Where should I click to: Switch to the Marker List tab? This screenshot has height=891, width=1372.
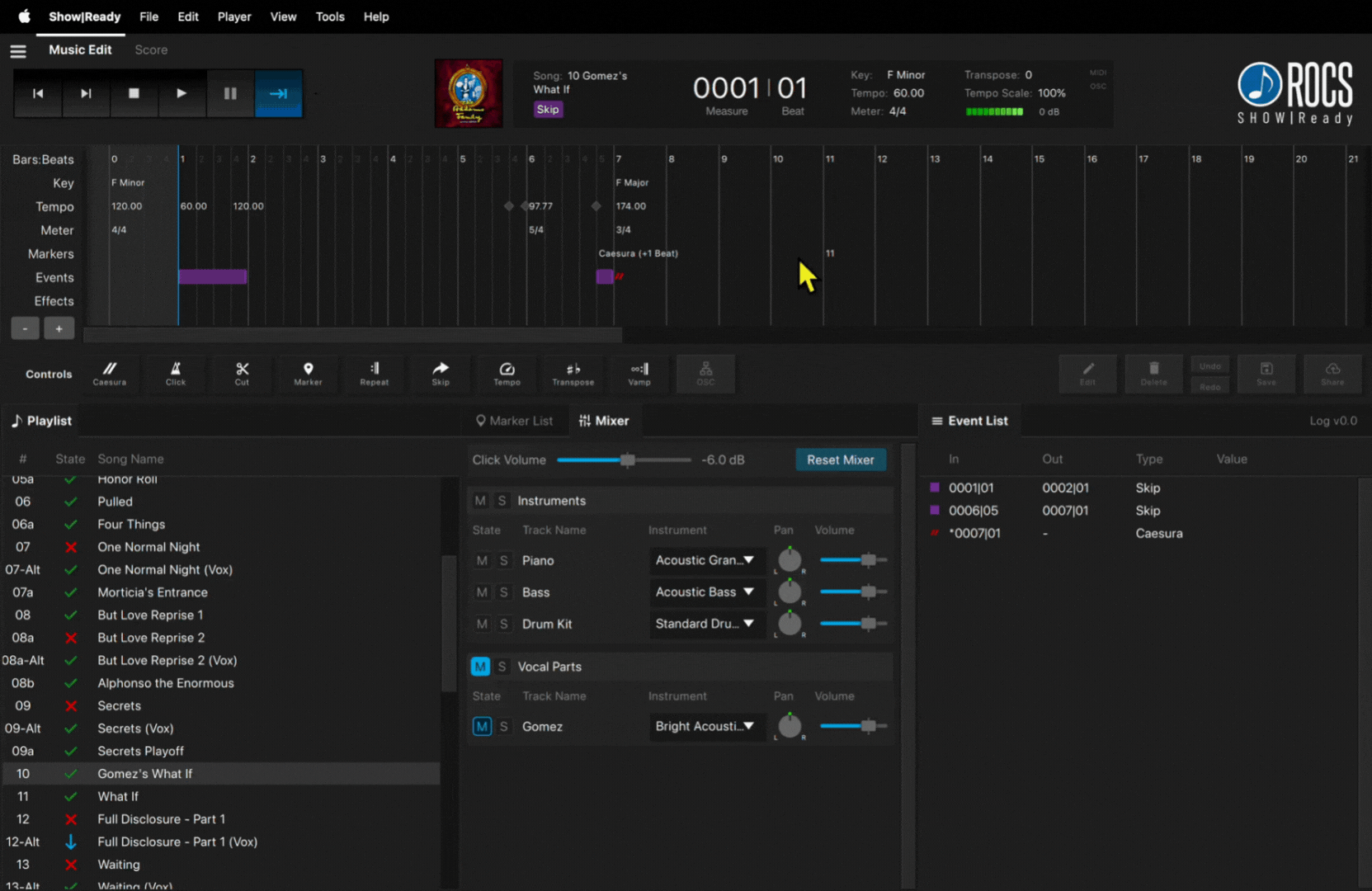(x=514, y=421)
